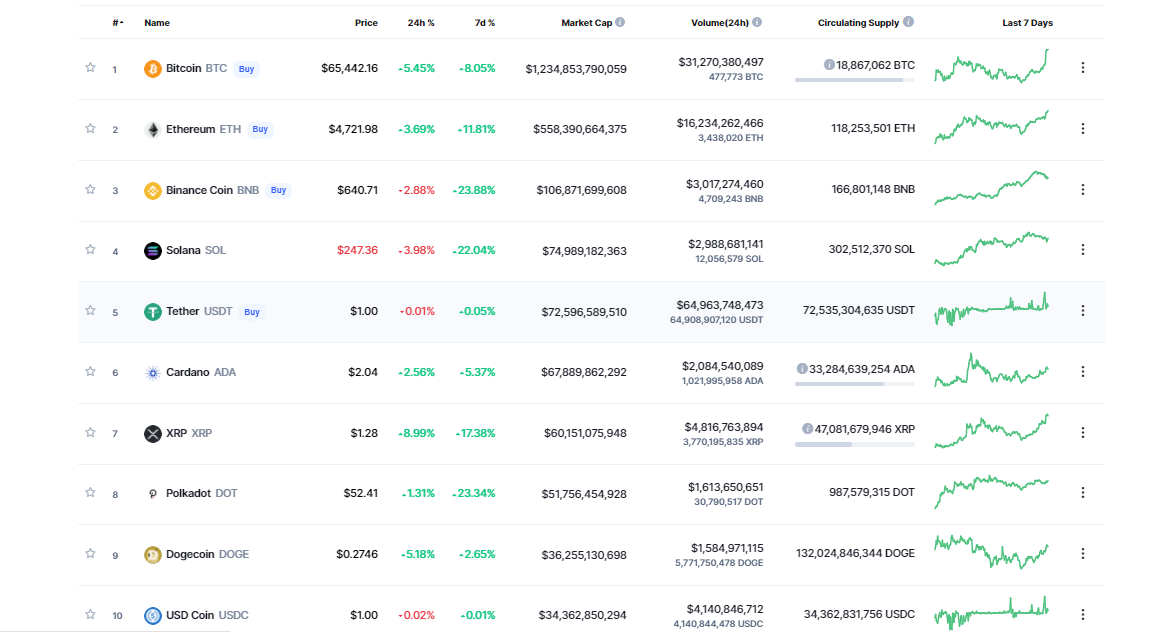This screenshot has width=1176, height=632.
Task: Toggle the Dogecoin watchlist star
Action: coord(90,553)
